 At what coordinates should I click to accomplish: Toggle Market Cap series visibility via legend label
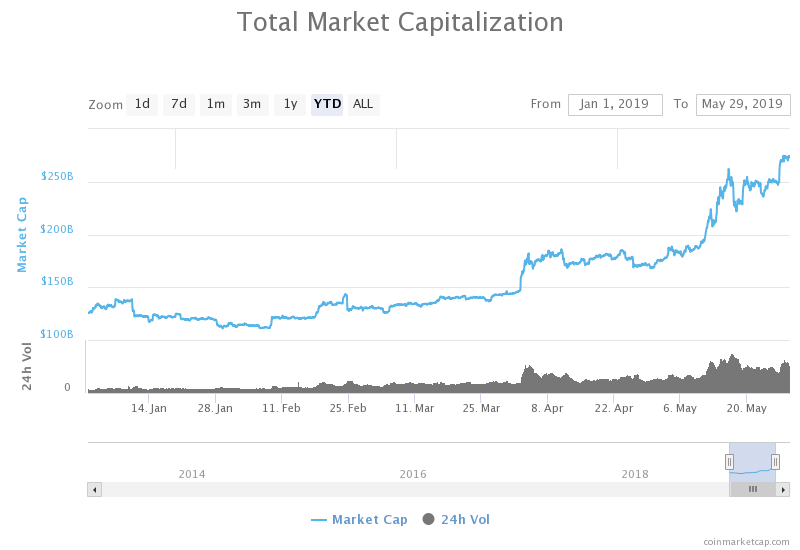369,519
